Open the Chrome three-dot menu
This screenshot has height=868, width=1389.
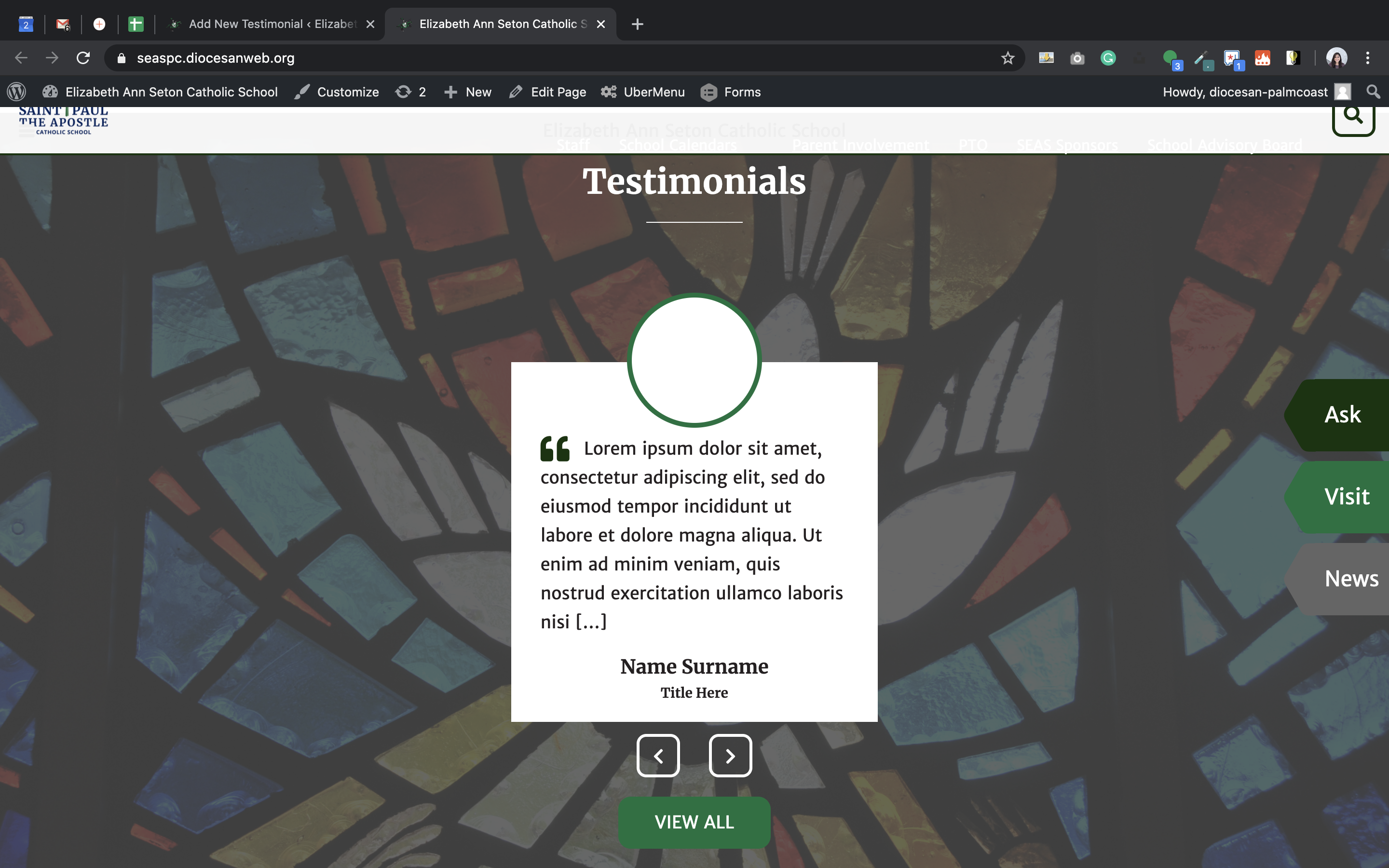click(x=1368, y=58)
